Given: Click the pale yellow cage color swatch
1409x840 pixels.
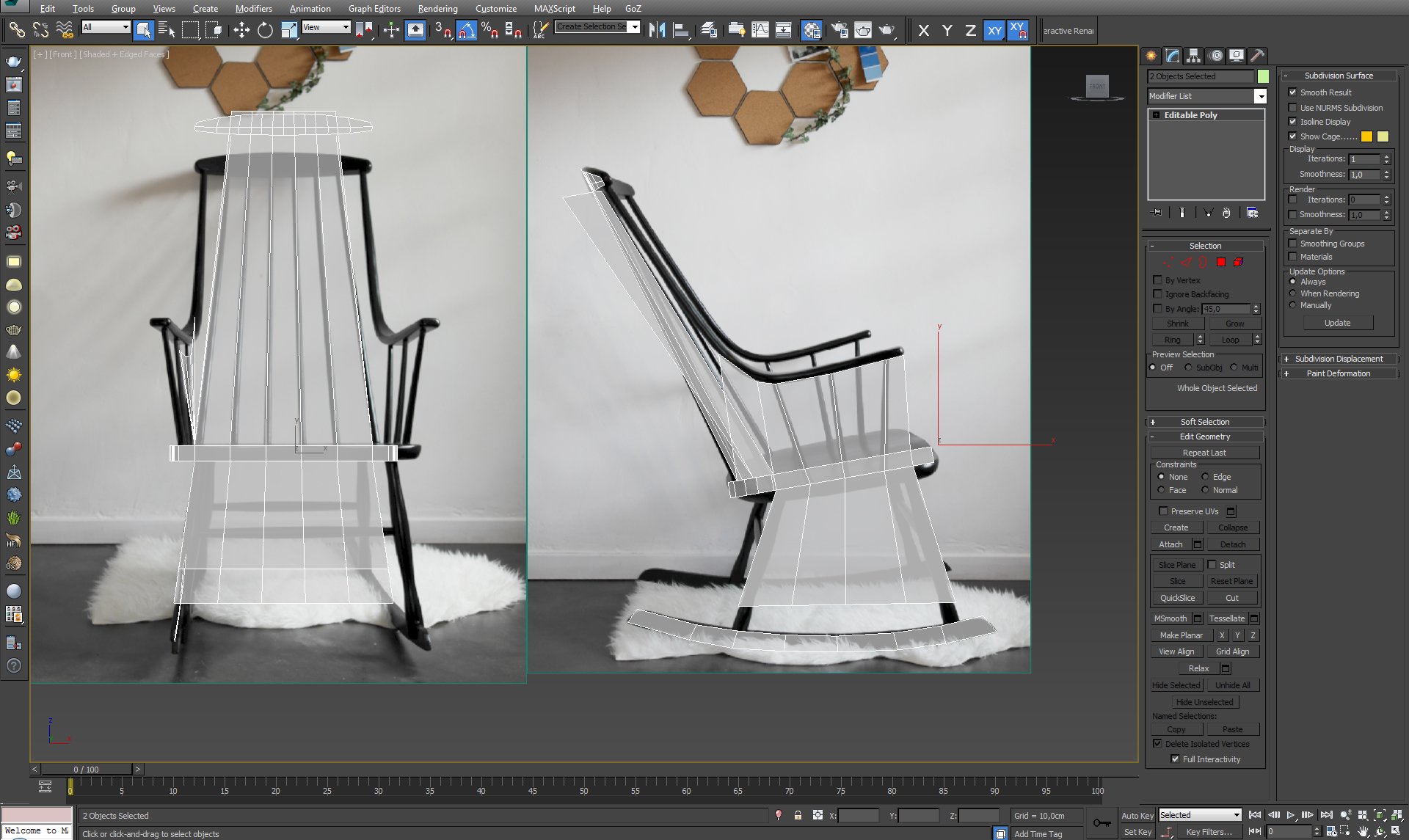Looking at the screenshot, I should (1383, 136).
